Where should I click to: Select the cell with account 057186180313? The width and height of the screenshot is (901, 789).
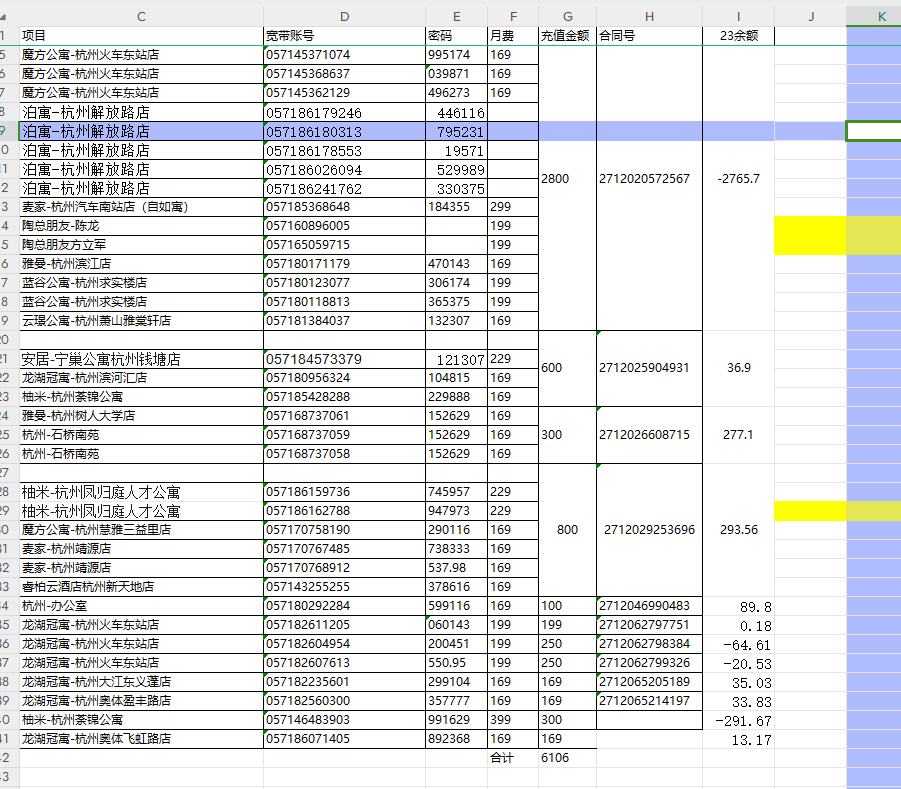(x=344, y=132)
